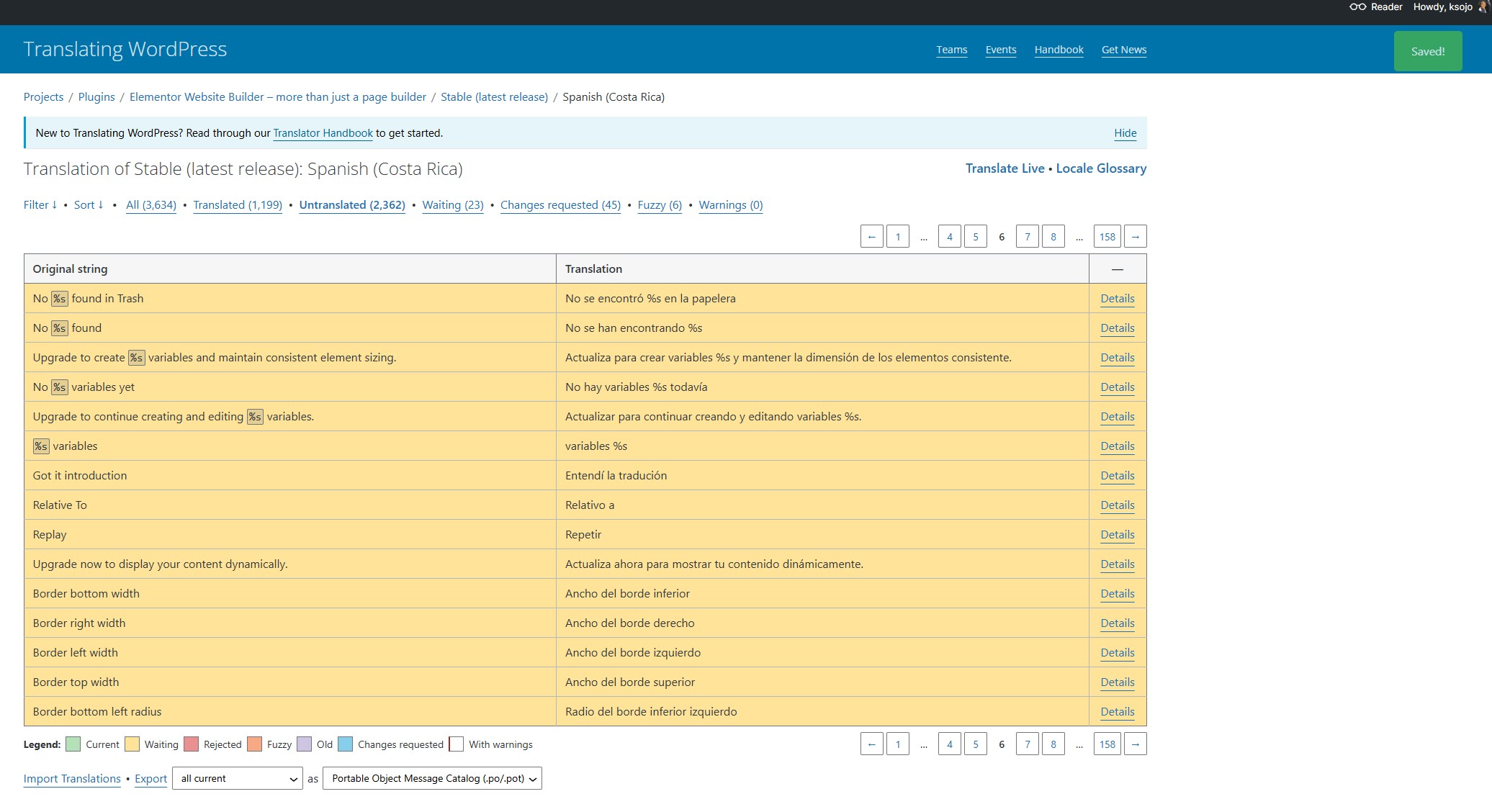Open Details for 'Border bottom left radius'
1492x812 pixels.
coord(1118,712)
